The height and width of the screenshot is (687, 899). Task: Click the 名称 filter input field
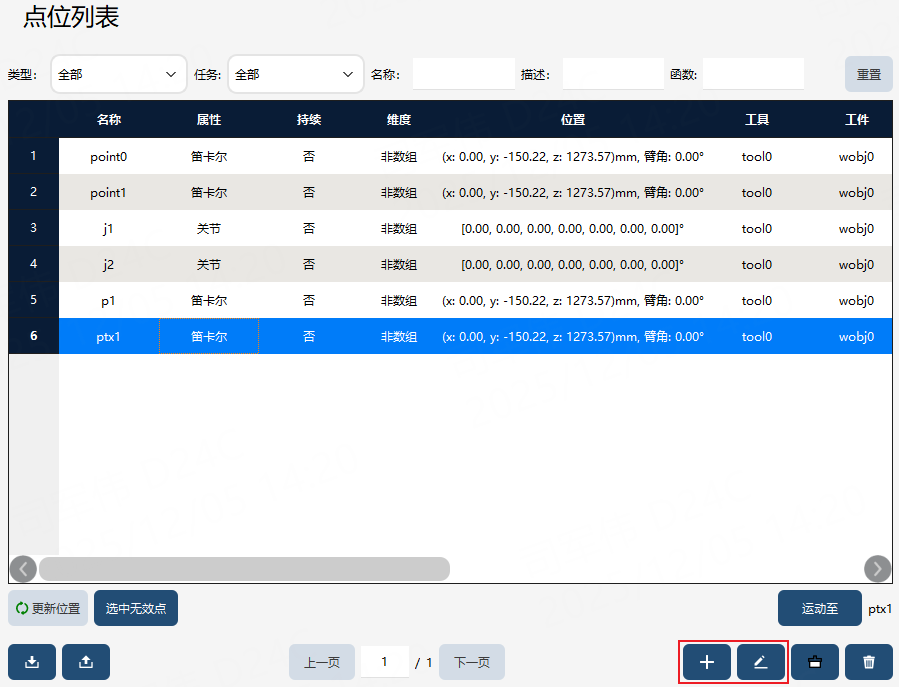(463, 74)
